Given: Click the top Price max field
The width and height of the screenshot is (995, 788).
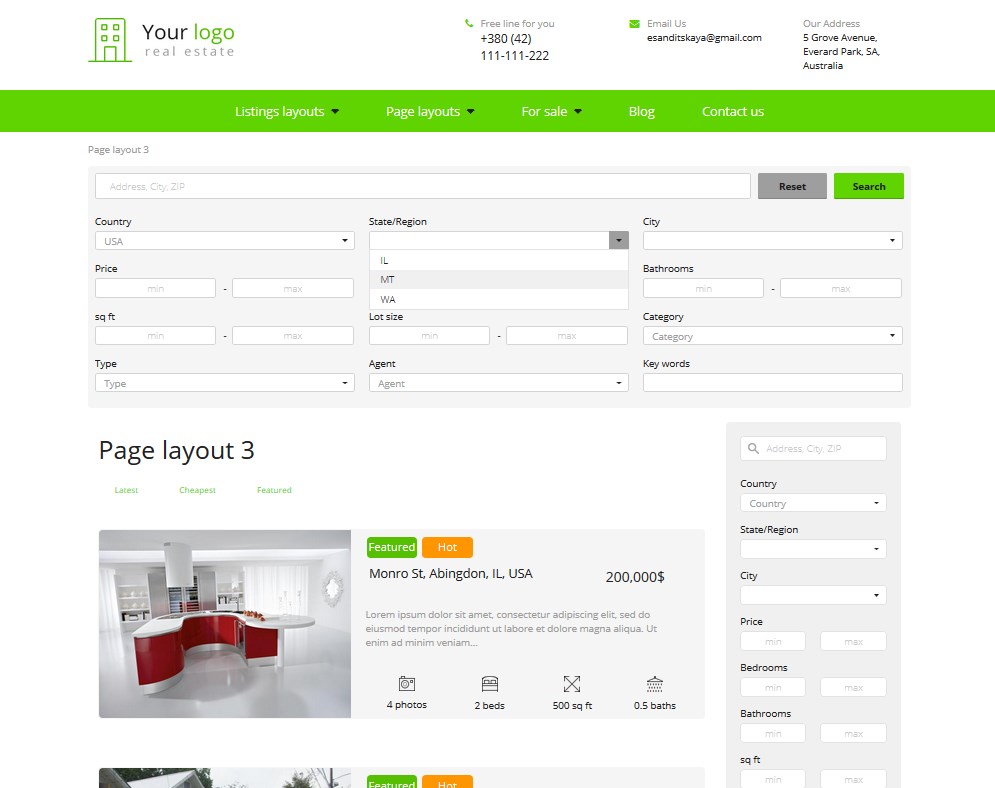Looking at the screenshot, I should pos(293,288).
